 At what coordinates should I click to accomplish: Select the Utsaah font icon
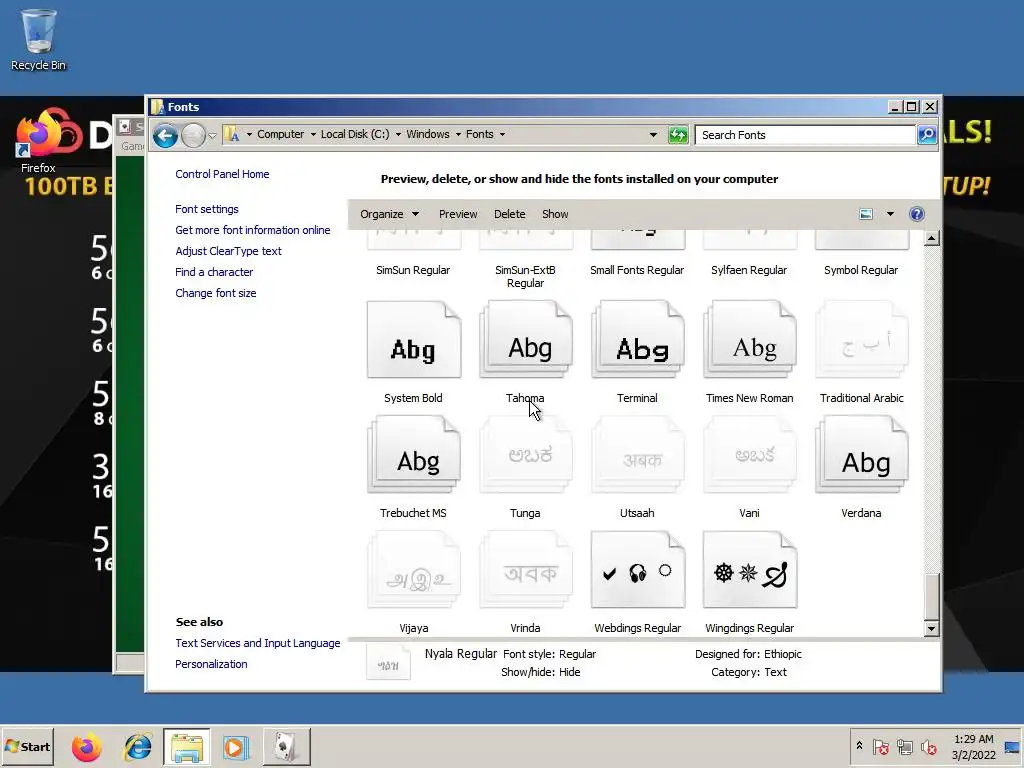(638, 455)
